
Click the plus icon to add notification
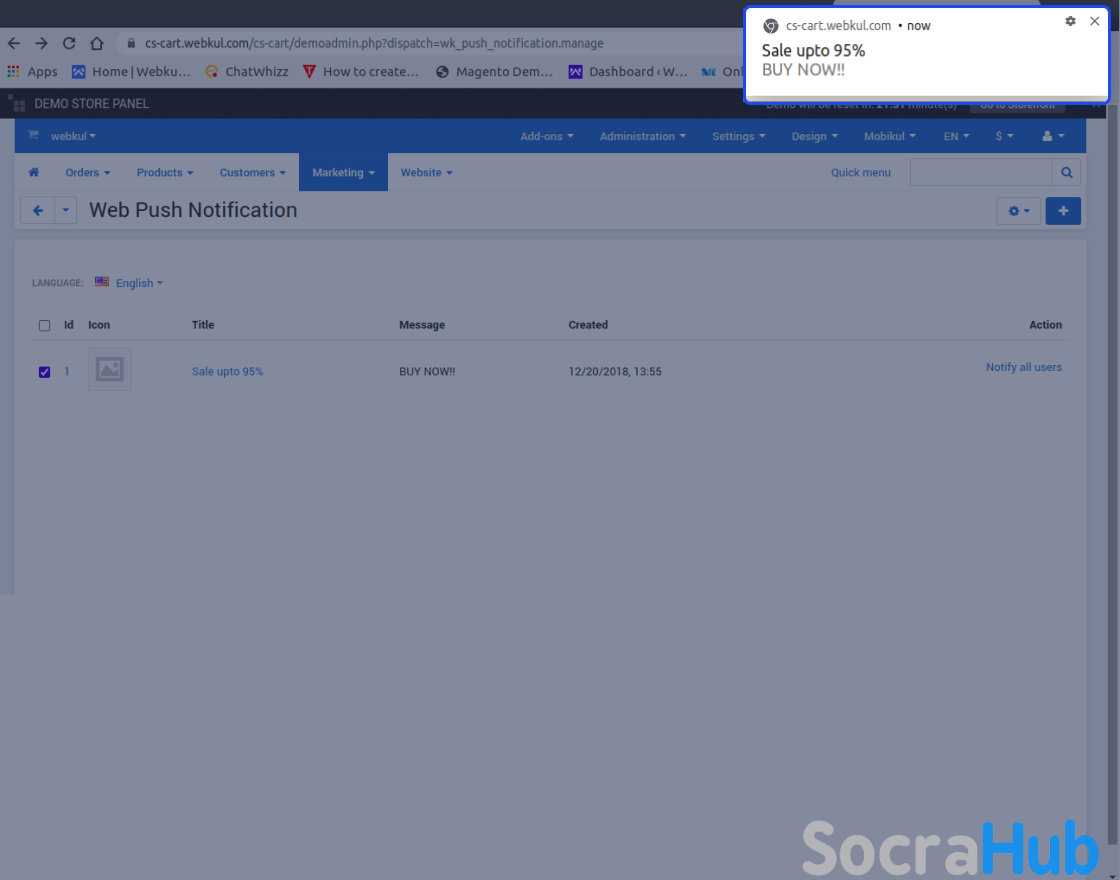click(x=1062, y=211)
